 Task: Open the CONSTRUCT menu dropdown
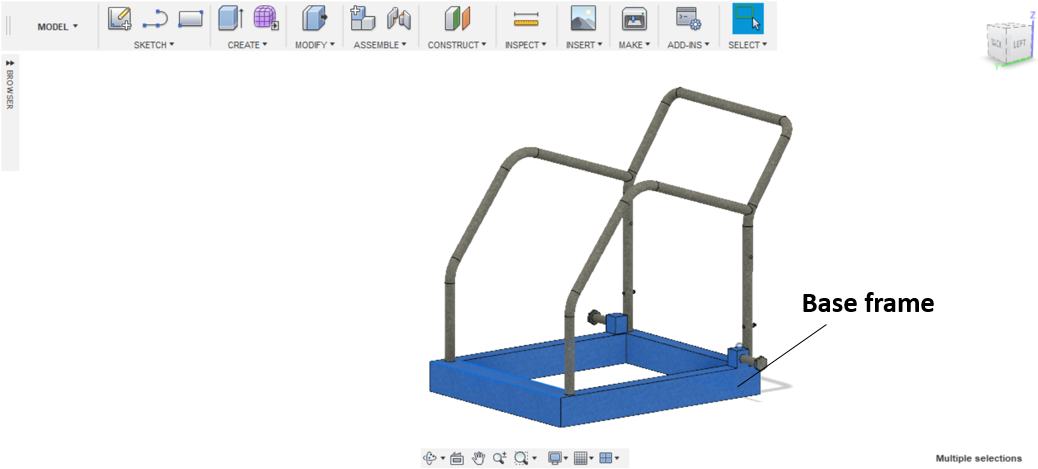point(457,45)
